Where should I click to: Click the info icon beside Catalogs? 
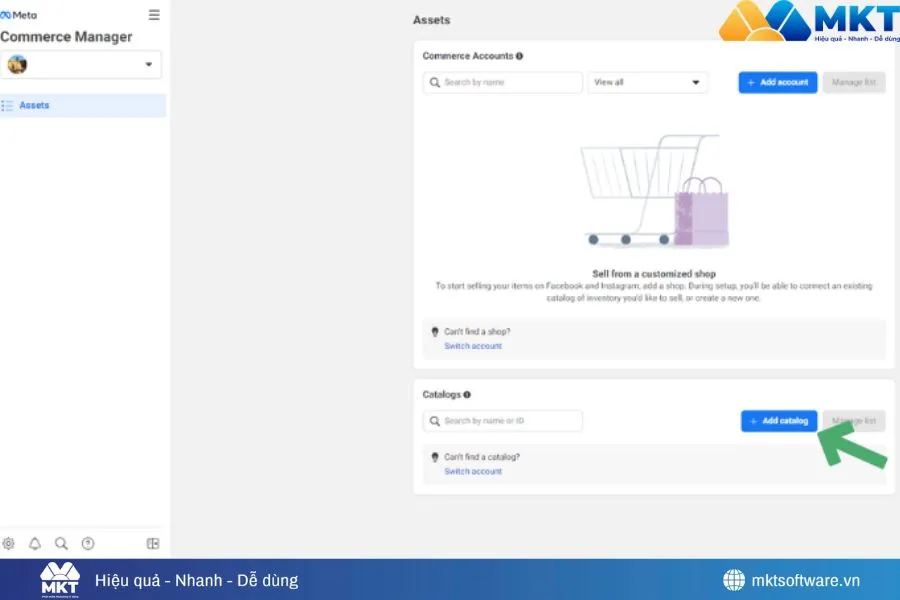point(467,395)
